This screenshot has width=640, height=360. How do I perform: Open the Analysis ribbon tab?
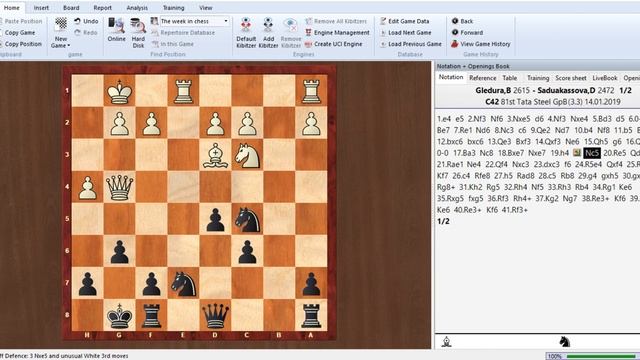137,8
